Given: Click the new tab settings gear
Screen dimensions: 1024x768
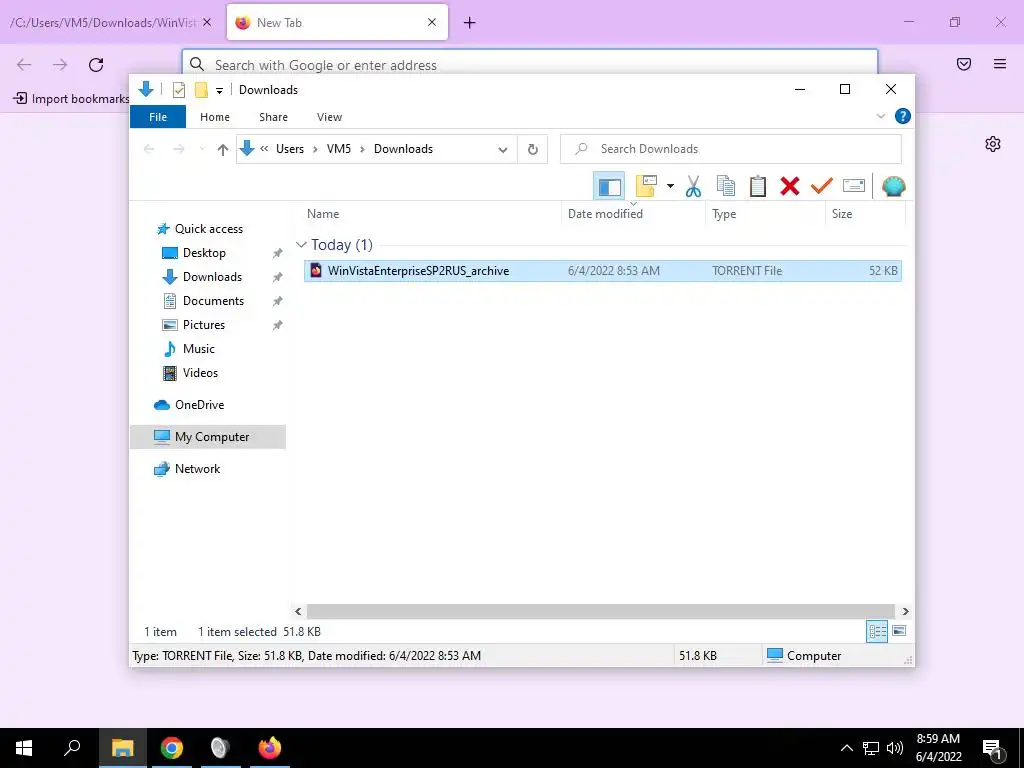Looking at the screenshot, I should point(993,144).
